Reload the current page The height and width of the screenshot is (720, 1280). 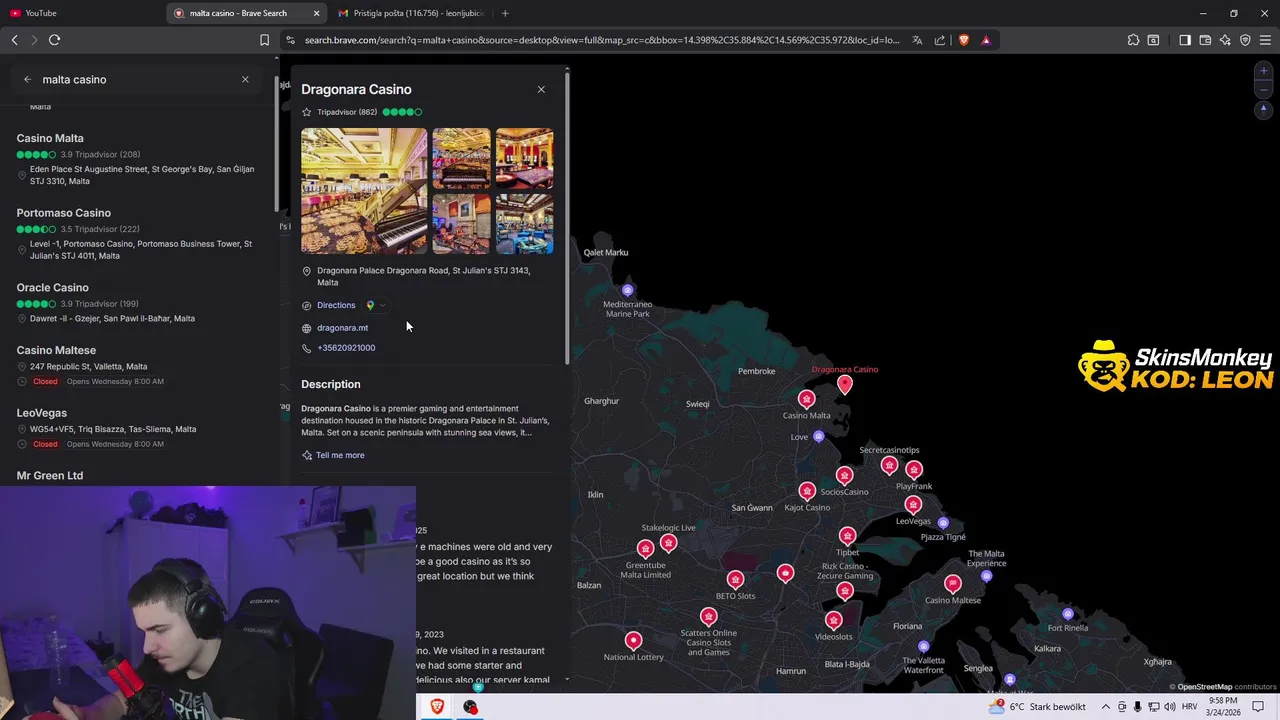[54, 40]
